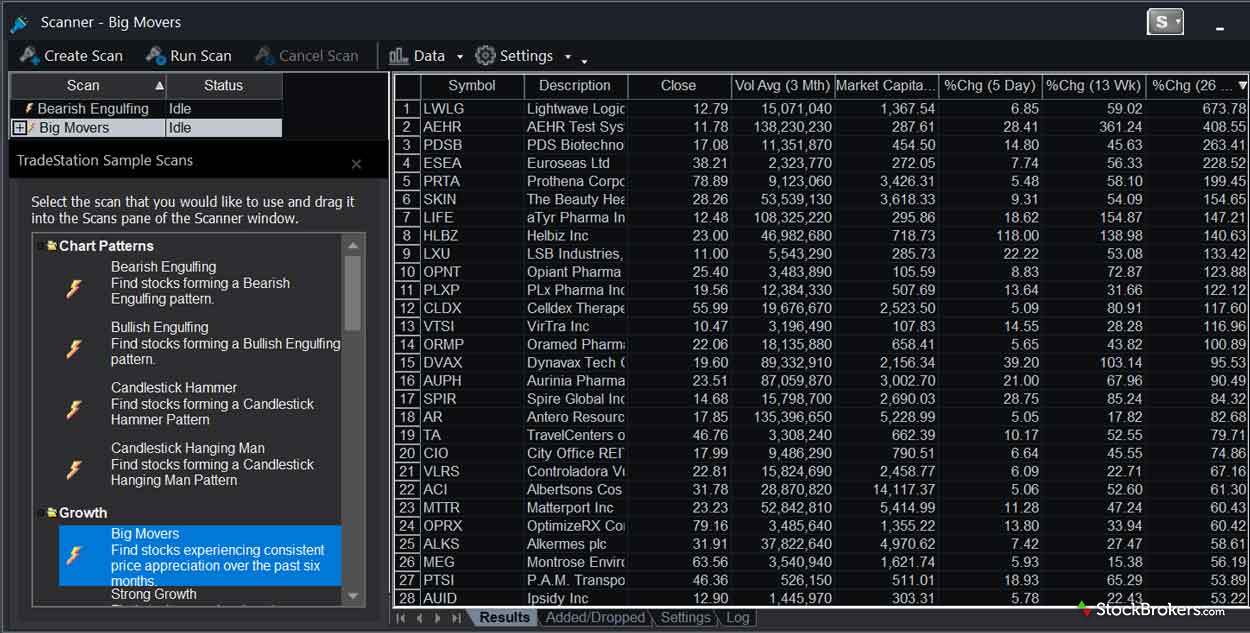The width and height of the screenshot is (1250, 633).
Task: Open the Data dropdown arrow
Action: coord(460,57)
